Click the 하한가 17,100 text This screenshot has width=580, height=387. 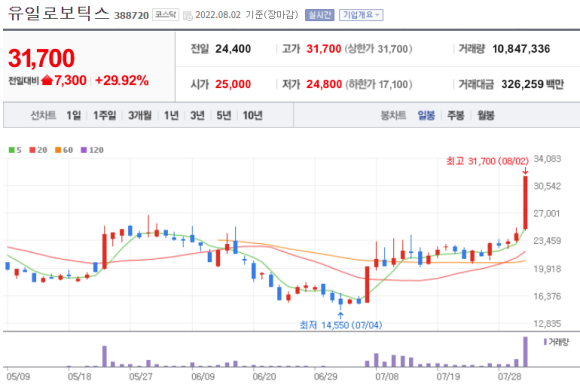378,84
